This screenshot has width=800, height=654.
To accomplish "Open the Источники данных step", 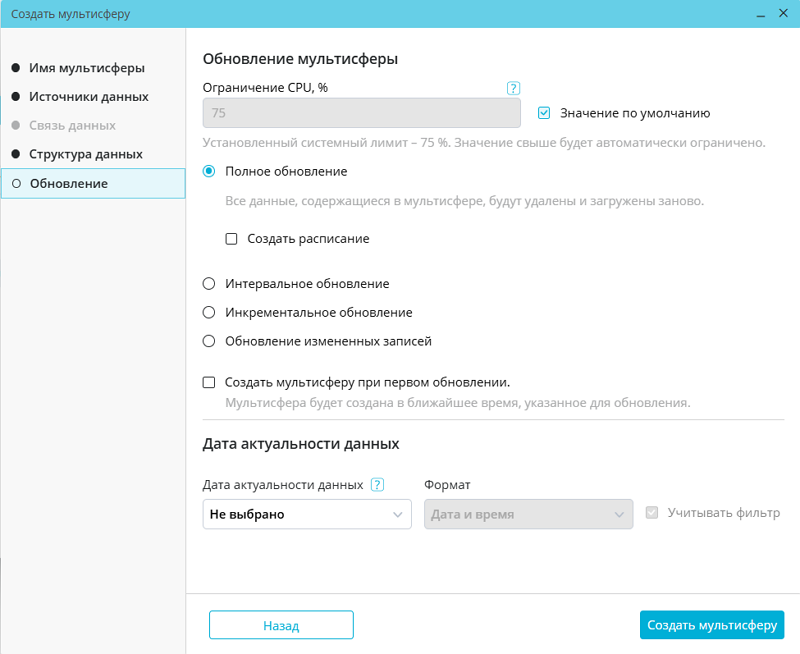I will (89, 97).
